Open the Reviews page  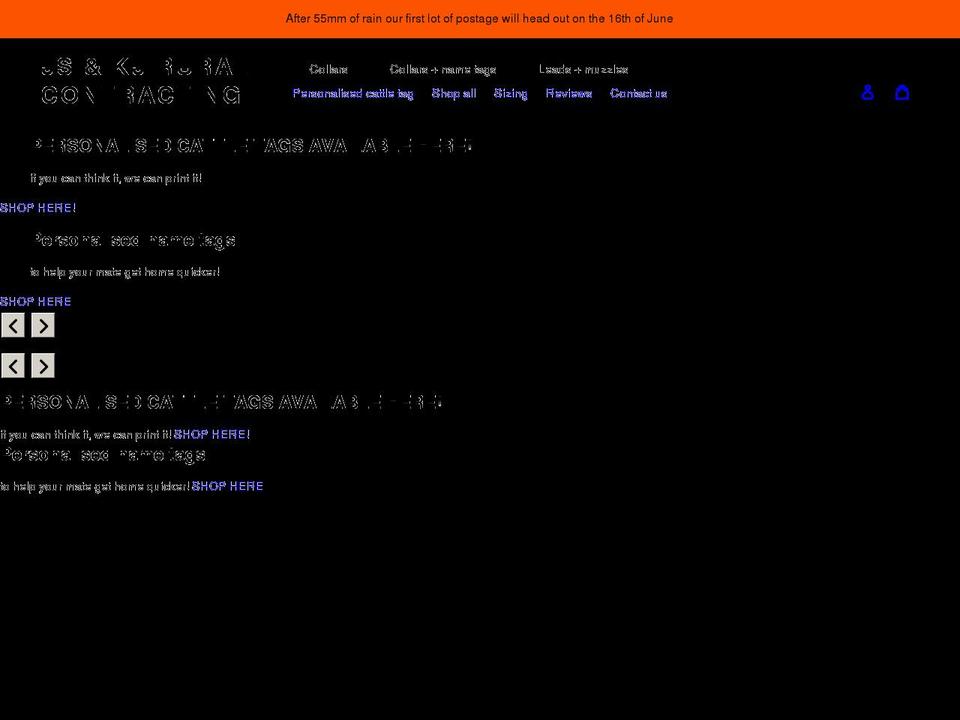tap(568, 93)
